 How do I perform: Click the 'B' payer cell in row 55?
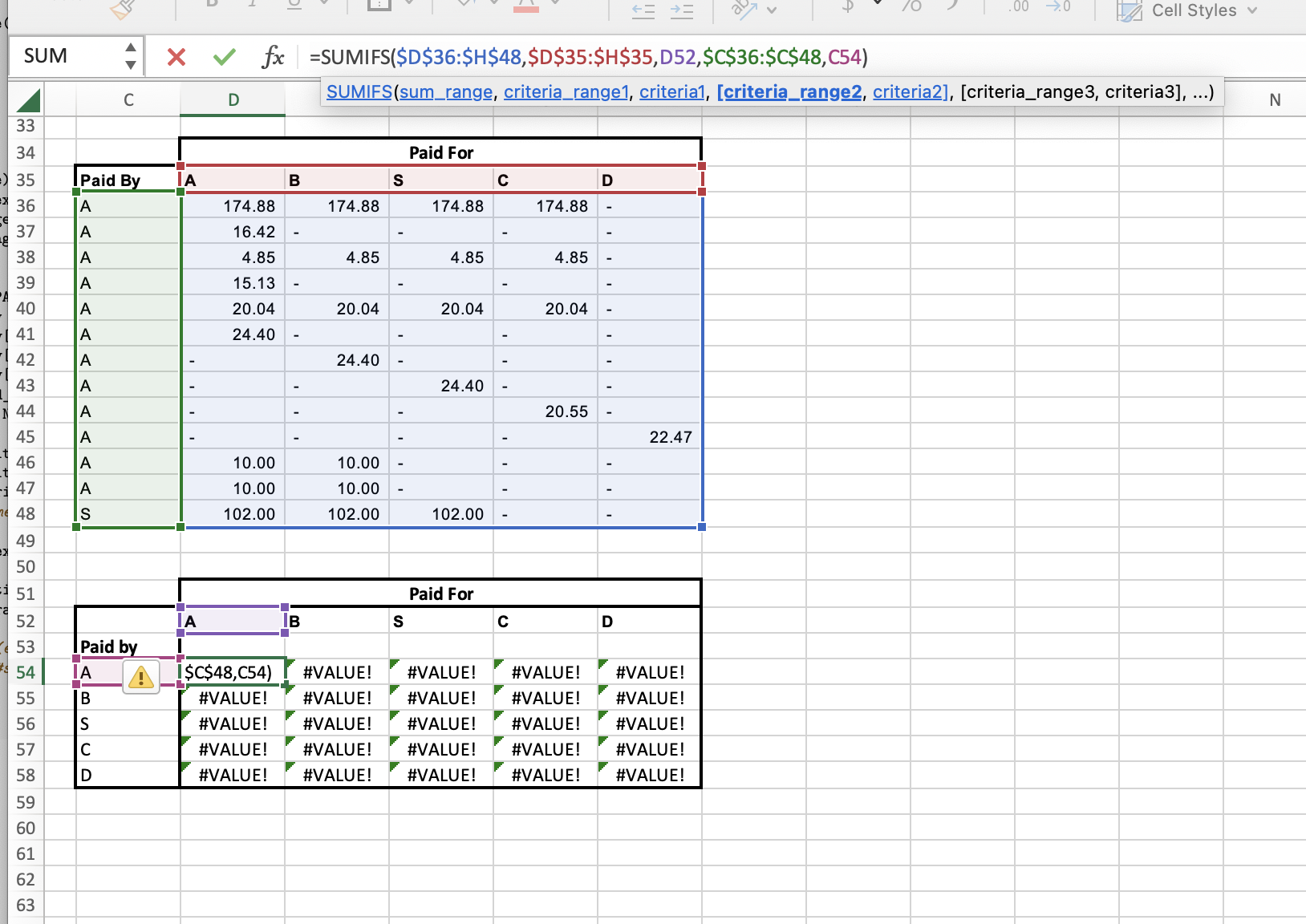pos(128,698)
